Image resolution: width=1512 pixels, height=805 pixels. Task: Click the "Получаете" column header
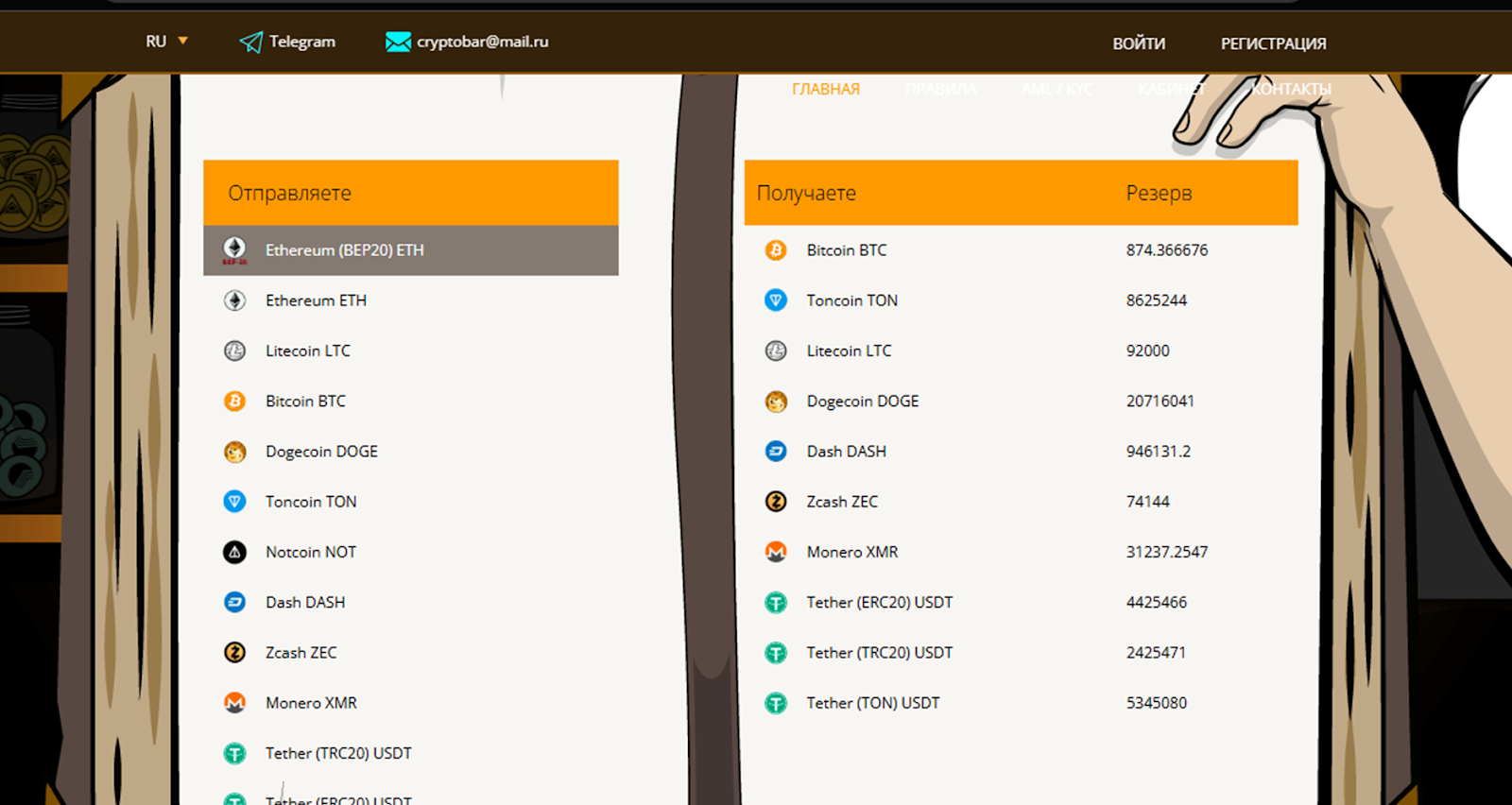[806, 193]
